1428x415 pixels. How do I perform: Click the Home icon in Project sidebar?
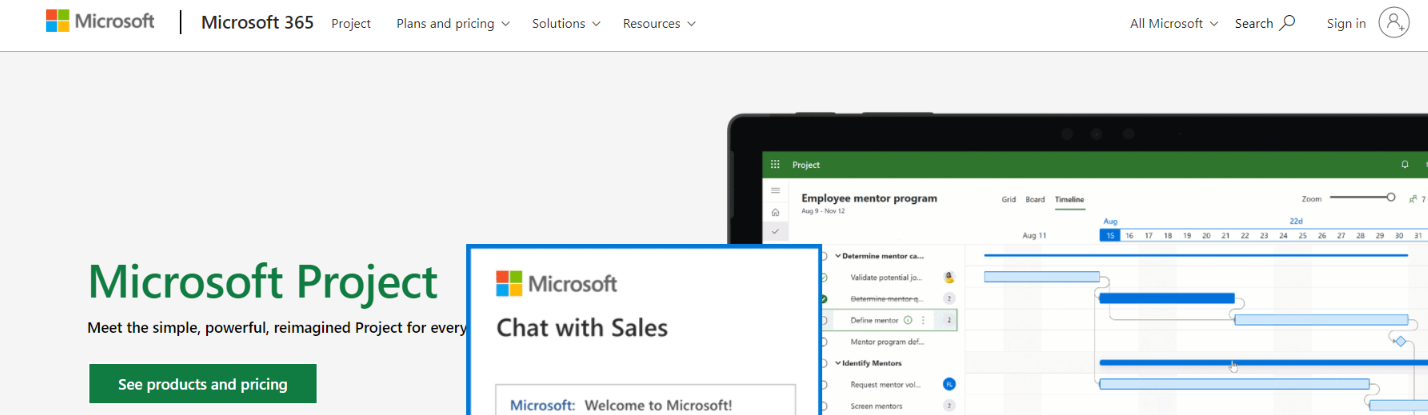(775, 212)
